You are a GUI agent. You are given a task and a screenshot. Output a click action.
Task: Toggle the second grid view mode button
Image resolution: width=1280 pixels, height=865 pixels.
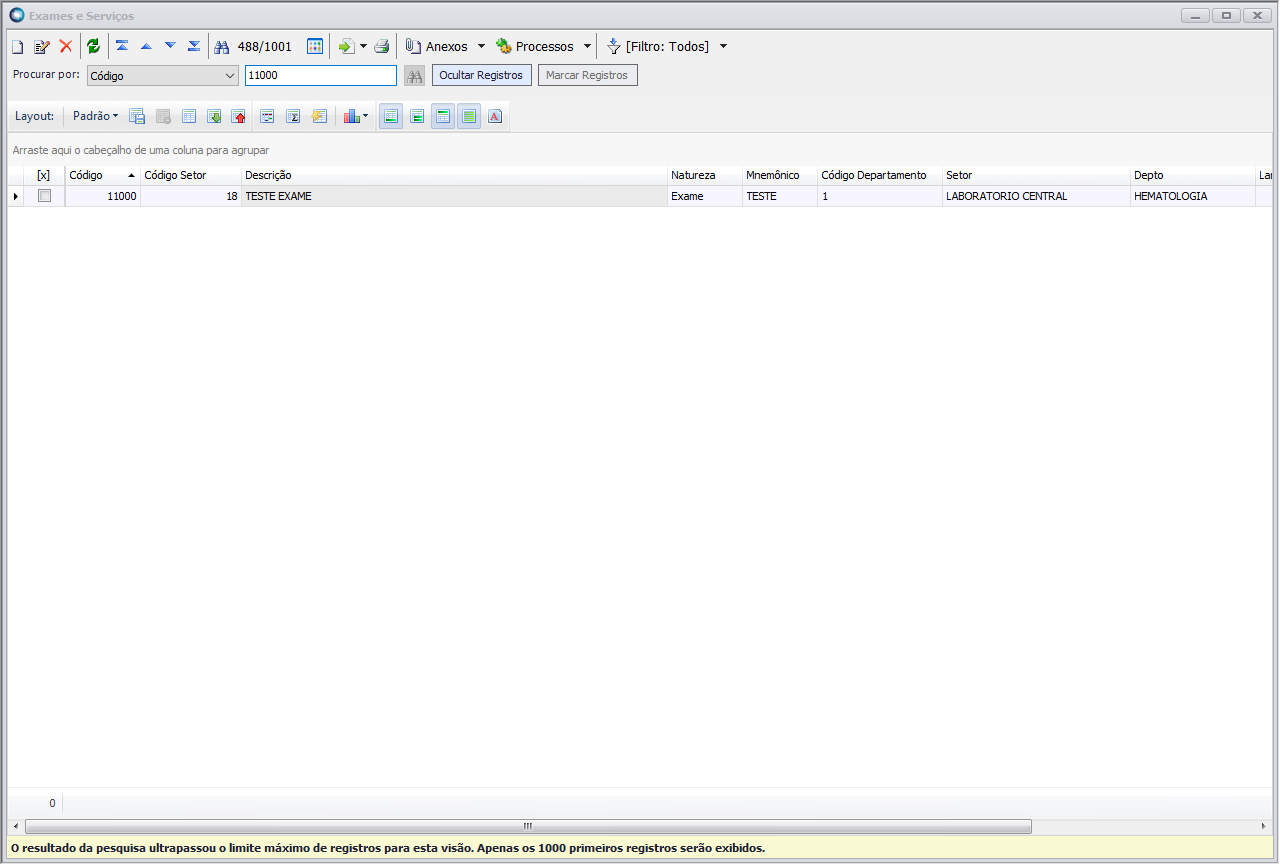click(x=417, y=116)
